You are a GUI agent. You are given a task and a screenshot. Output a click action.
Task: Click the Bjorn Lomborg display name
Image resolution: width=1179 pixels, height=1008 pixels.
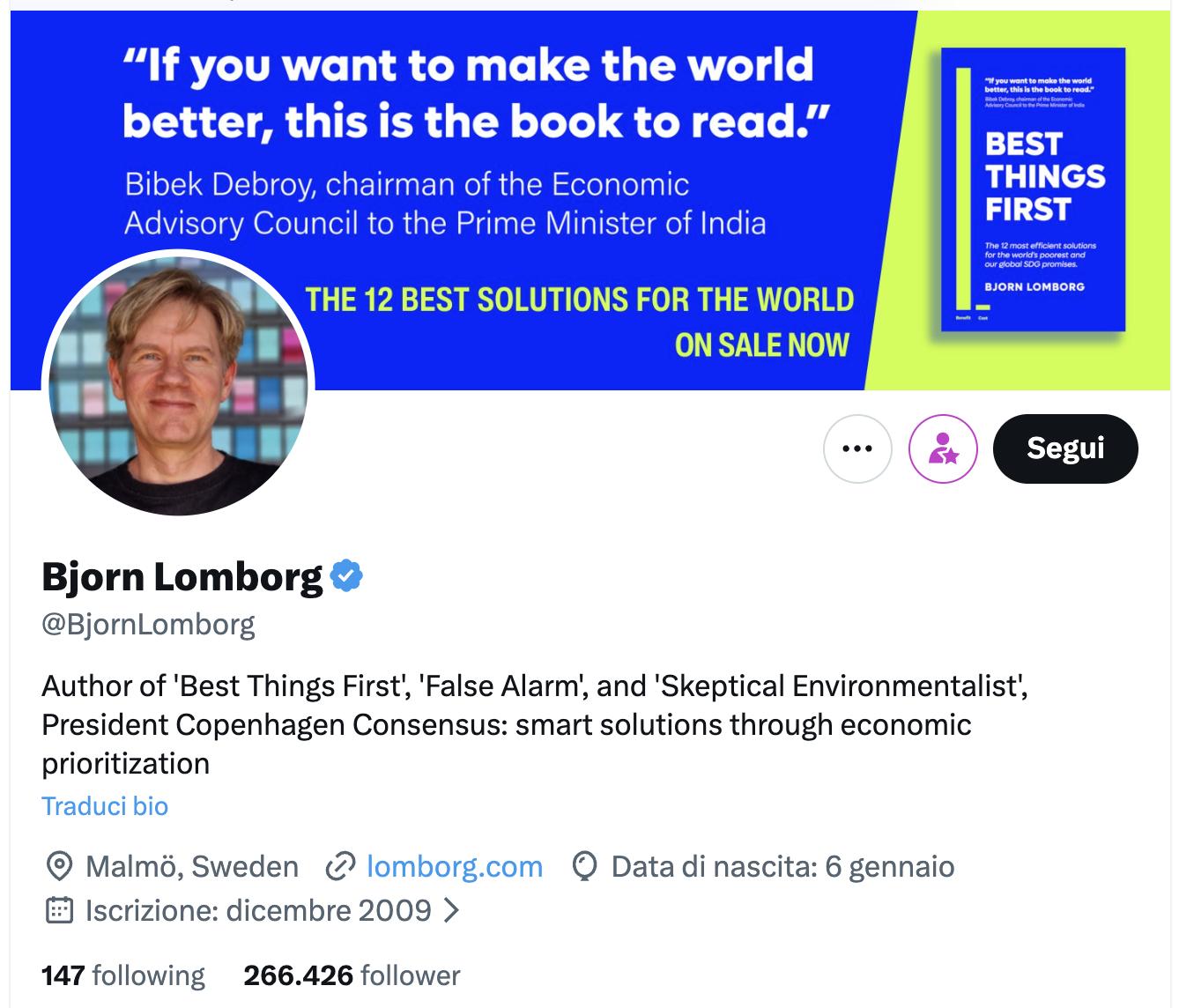pyautogui.click(x=182, y=576)
